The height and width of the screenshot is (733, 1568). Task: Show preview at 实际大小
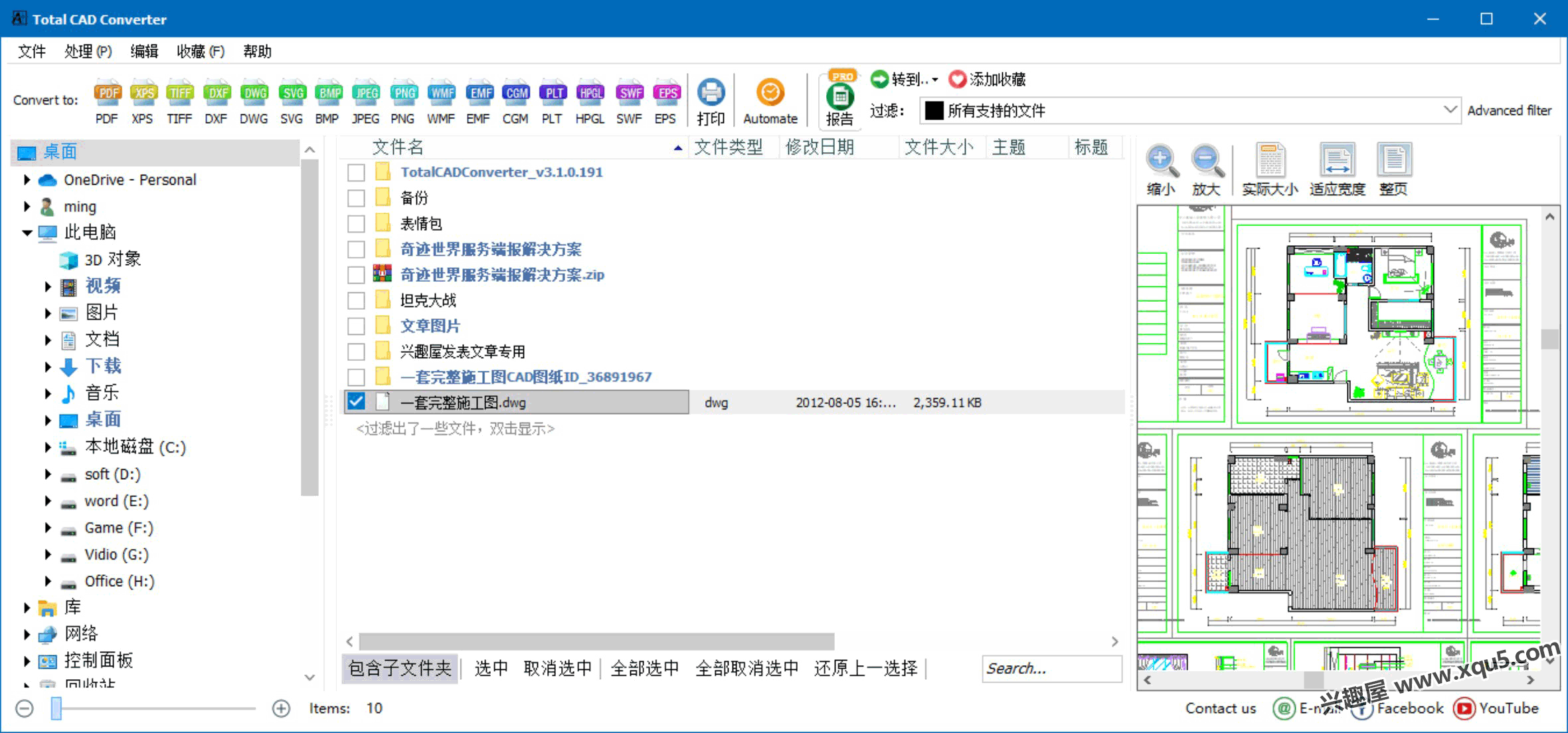pos(1270,170)
